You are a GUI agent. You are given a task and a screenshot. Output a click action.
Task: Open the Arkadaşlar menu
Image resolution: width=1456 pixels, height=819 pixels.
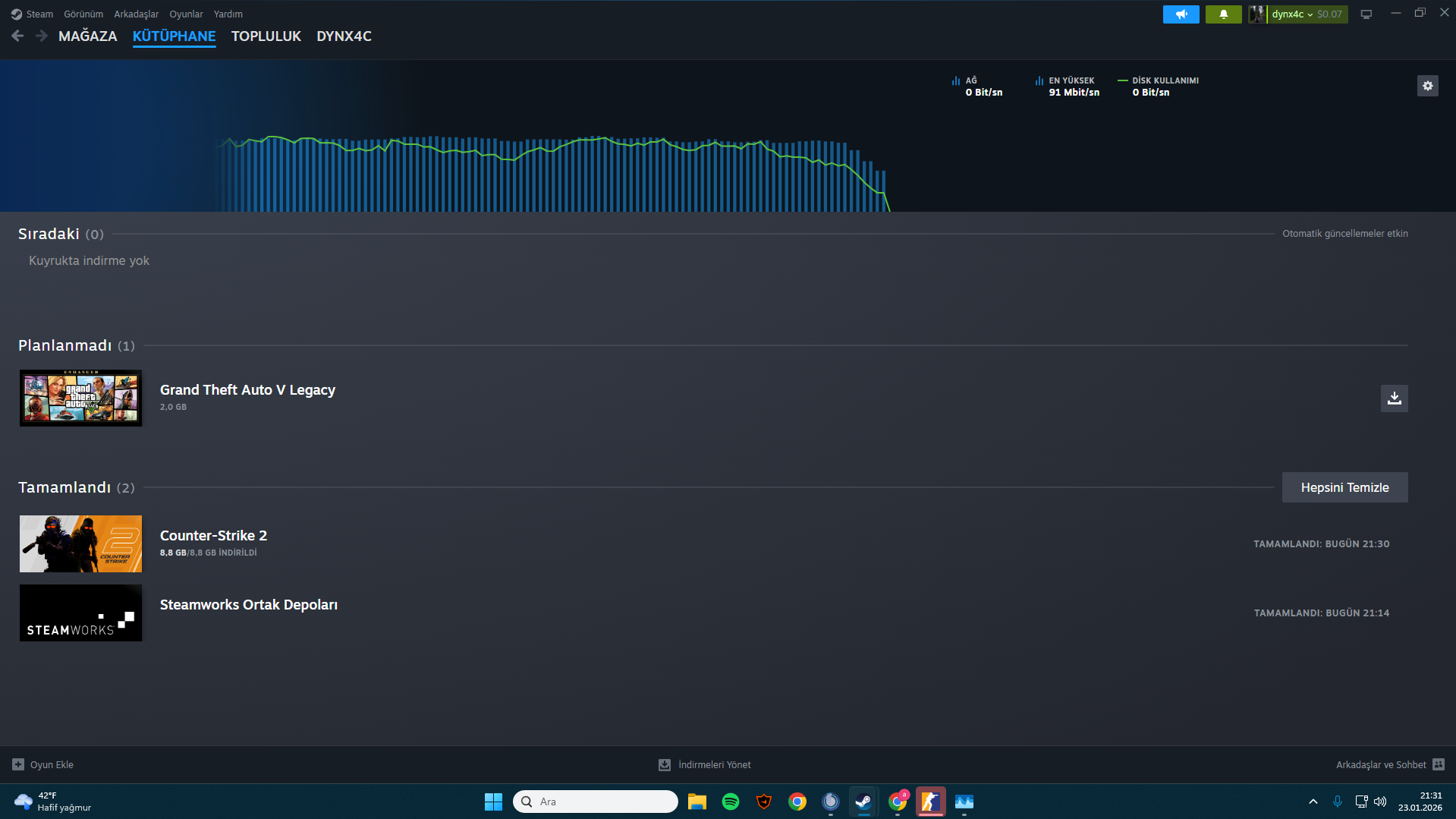coord(137,14)
